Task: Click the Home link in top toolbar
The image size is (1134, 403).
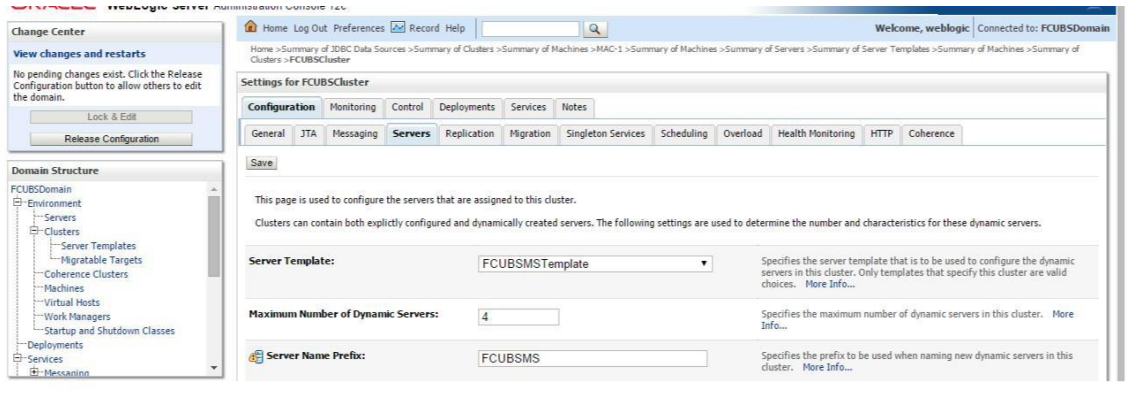Action: 275,28
